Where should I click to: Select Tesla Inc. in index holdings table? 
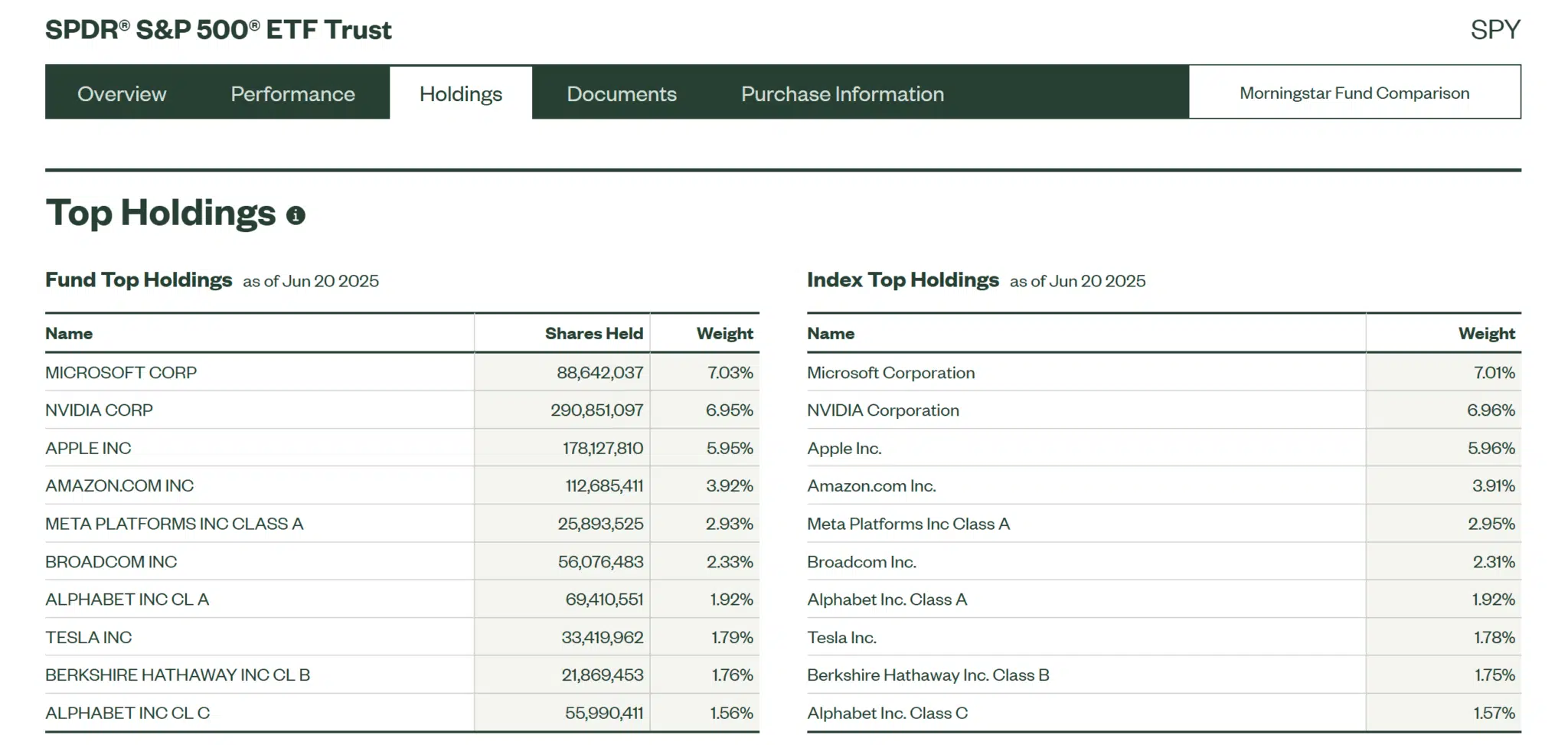842,637
